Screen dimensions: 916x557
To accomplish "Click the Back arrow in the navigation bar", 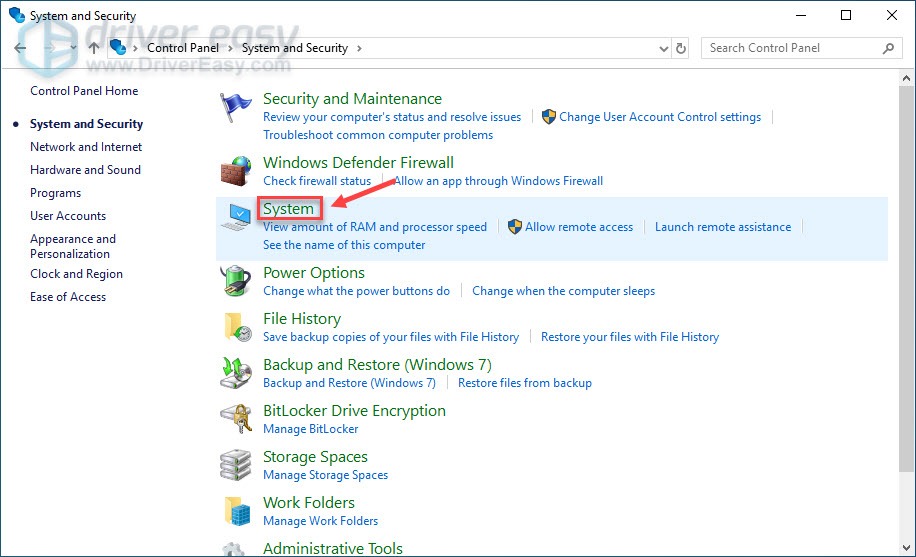I will (x=20, y=48).
